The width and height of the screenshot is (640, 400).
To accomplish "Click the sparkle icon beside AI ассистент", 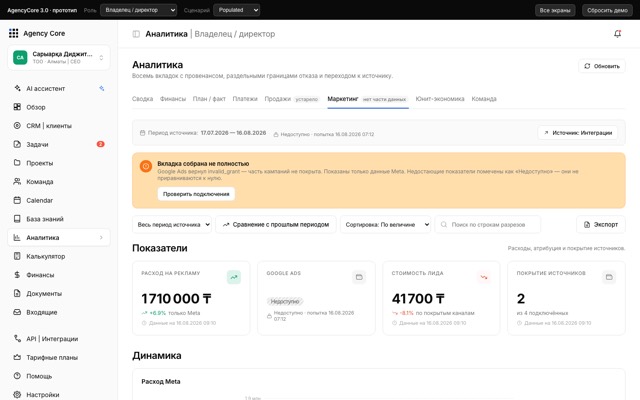I will pos(102,88).
